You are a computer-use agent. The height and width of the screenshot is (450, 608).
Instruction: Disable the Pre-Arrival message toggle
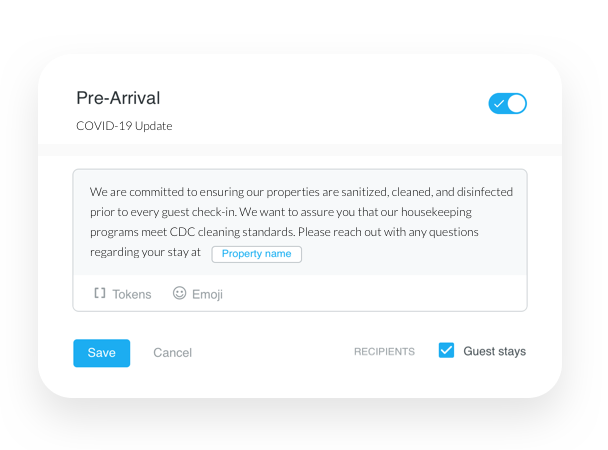pos(507,103)
